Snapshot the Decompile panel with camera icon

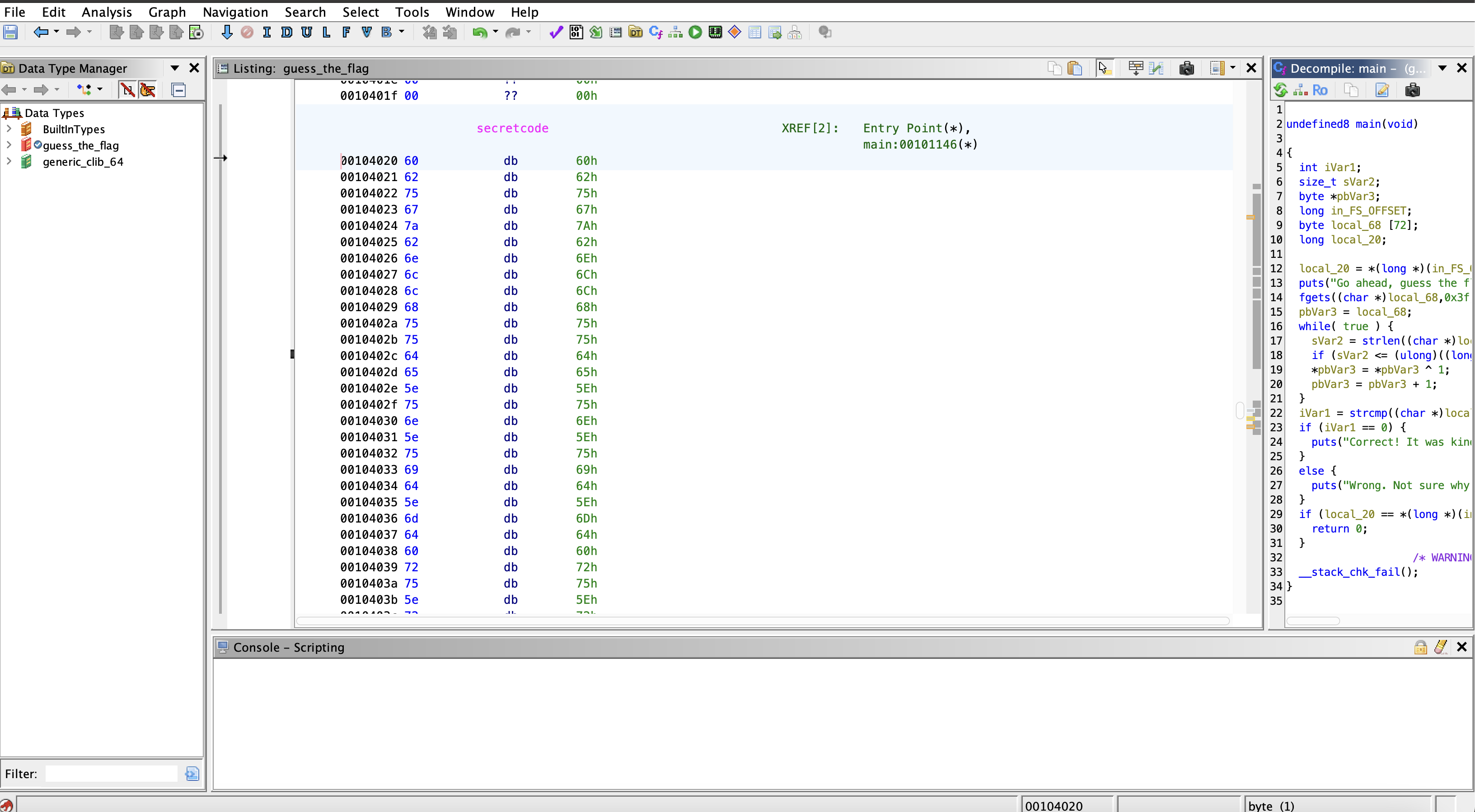[1413, 90]
